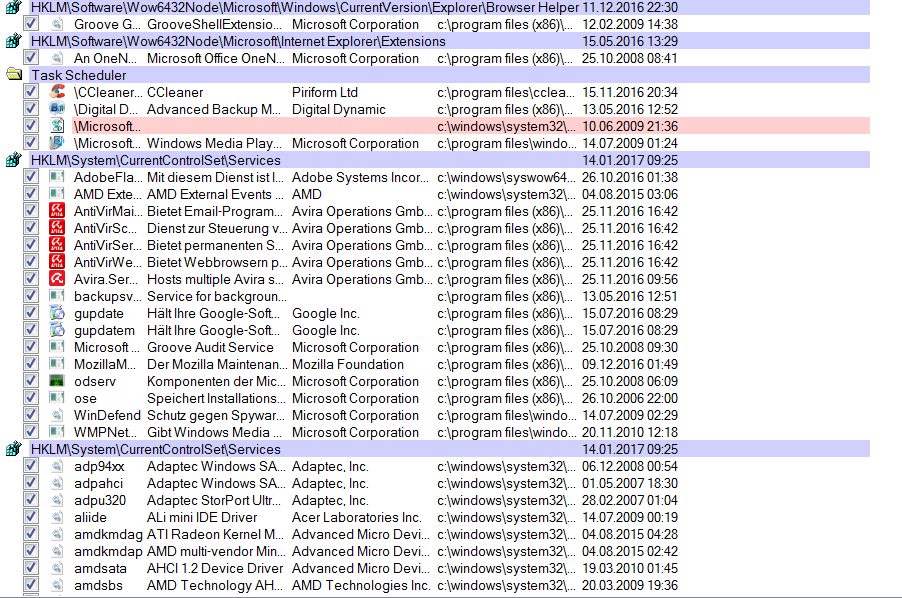902x598 pixels.
Task: Click the amdkmdag driver icon
Action: tap(57, 534)
